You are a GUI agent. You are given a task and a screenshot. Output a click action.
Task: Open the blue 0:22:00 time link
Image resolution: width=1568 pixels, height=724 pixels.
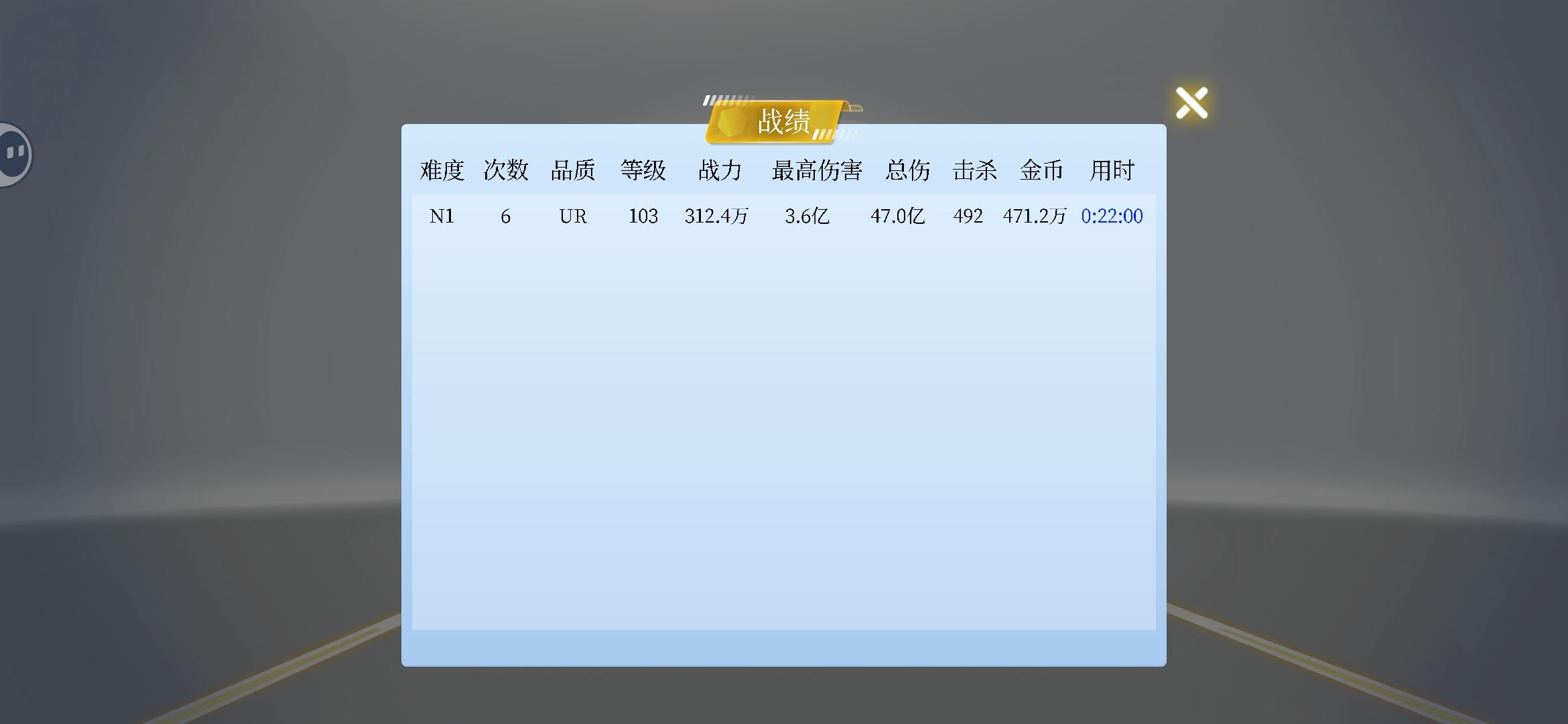point(1112,216)
